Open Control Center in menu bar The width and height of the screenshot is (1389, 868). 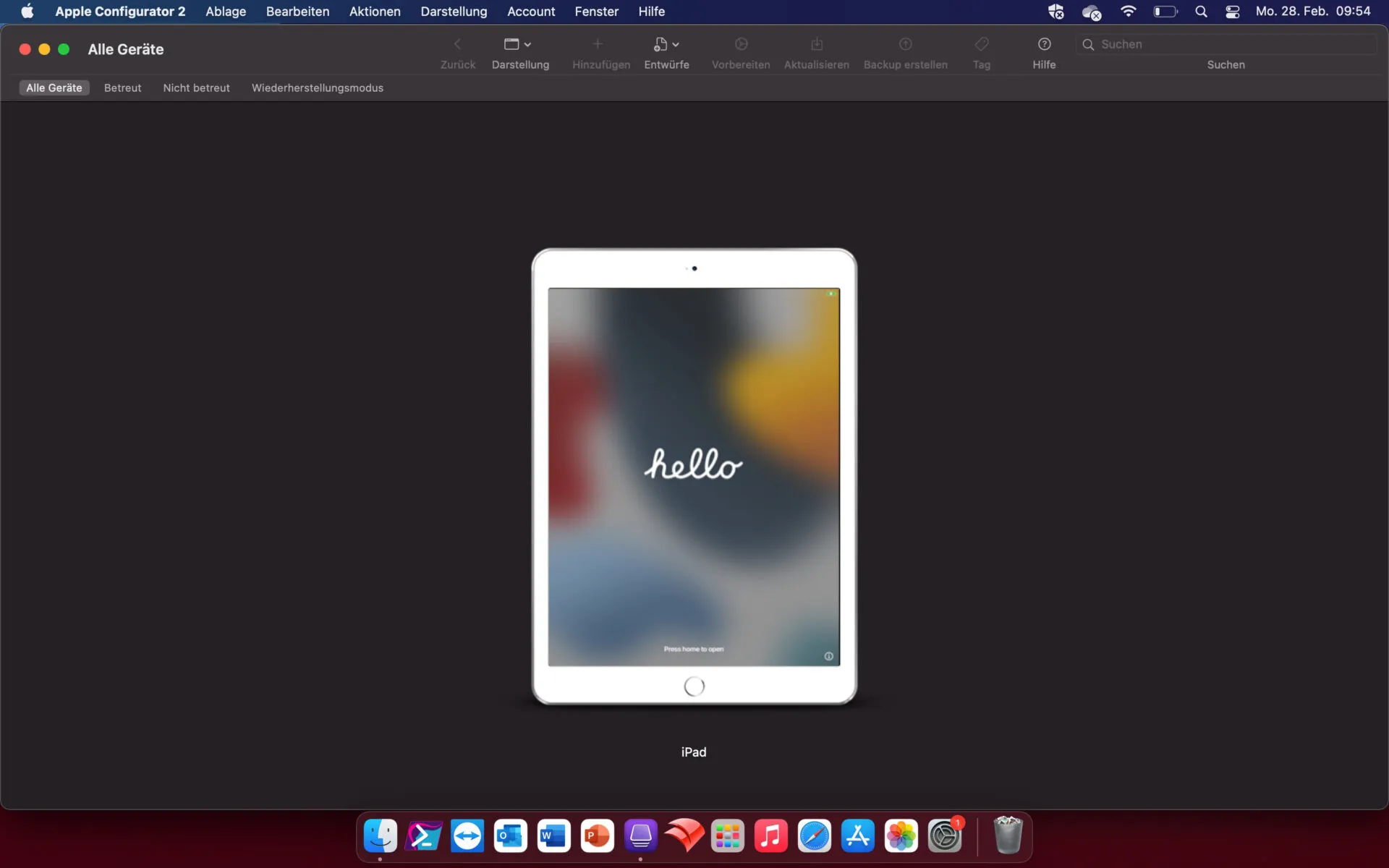coord(1233,12)
